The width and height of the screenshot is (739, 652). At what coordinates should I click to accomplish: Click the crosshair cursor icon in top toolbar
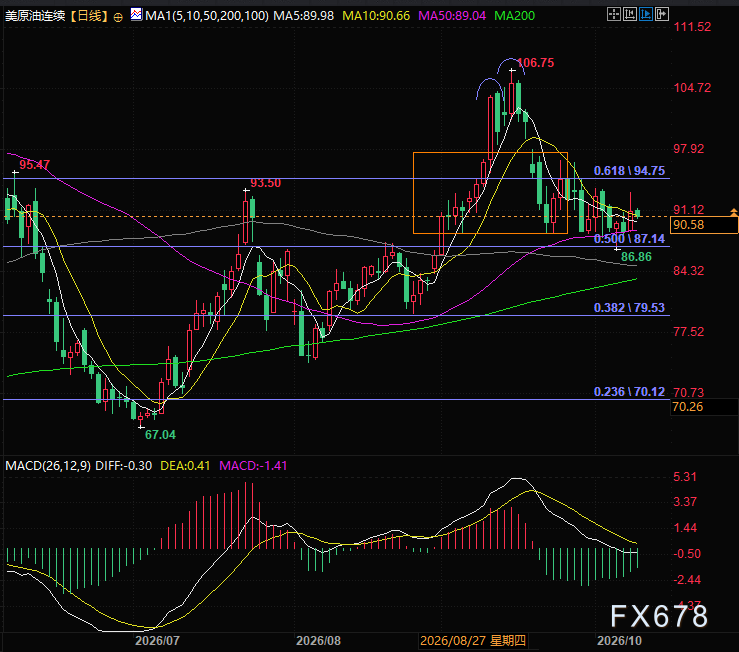pos(614,14)
